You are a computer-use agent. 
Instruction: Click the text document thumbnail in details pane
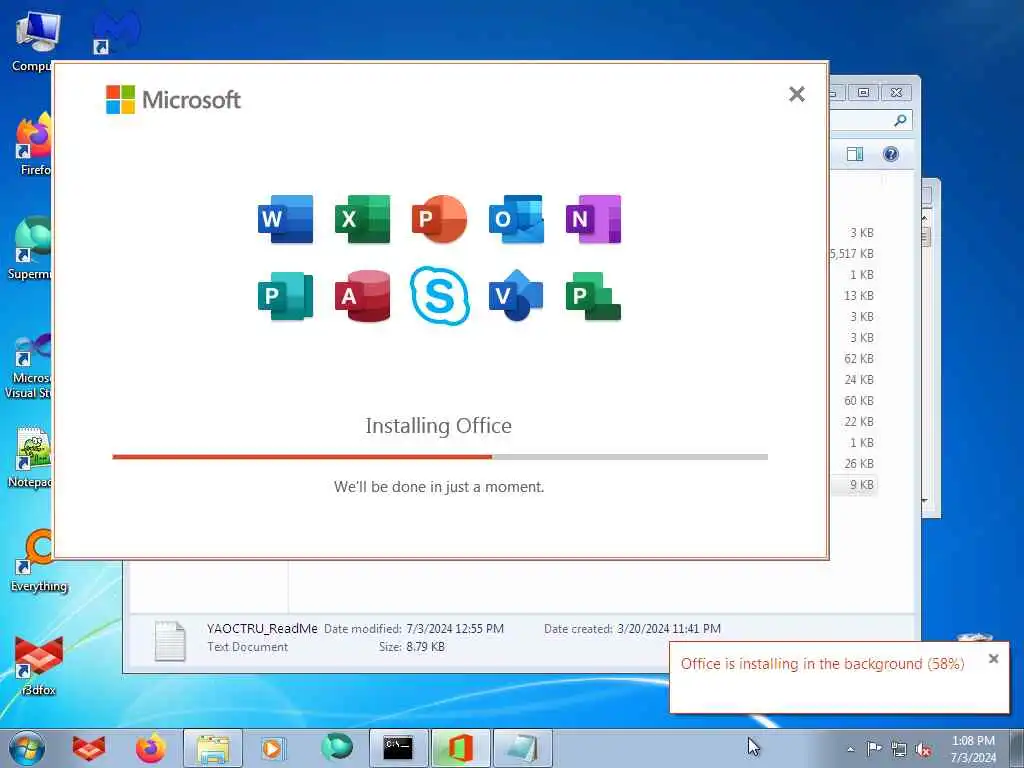pyautogui.click(x=170, y=641)
